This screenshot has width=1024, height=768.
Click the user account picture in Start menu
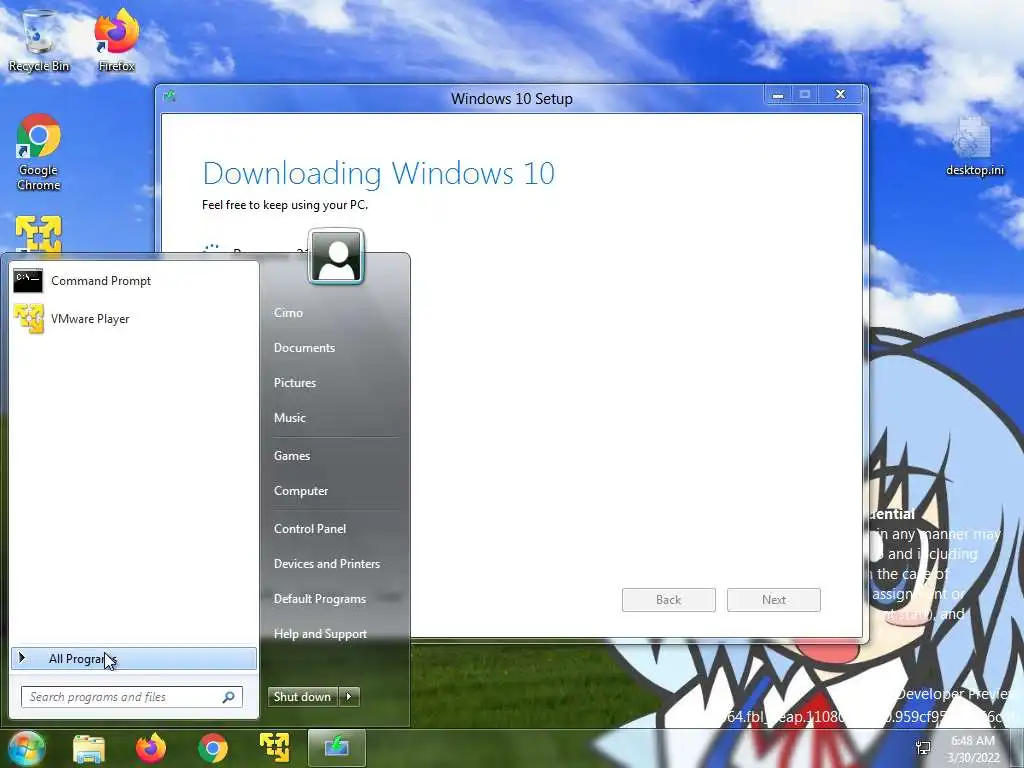click(336, 257)
